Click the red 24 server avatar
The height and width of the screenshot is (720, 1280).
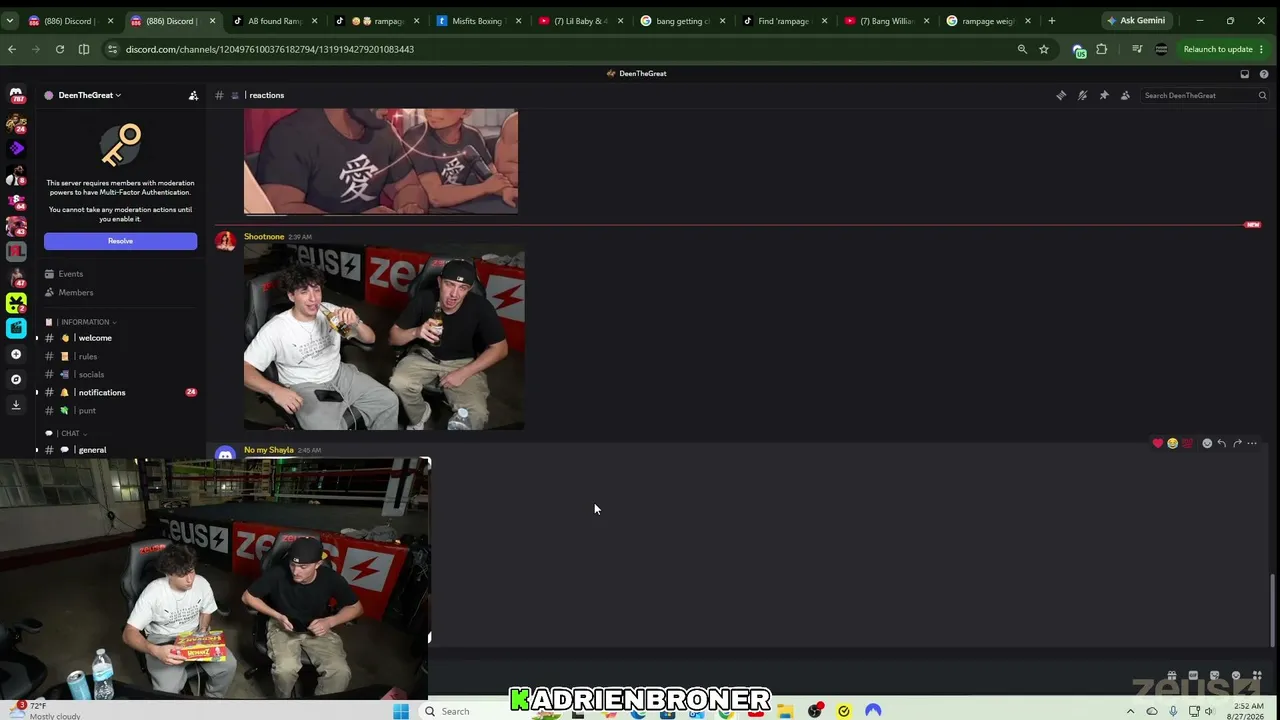16,124
